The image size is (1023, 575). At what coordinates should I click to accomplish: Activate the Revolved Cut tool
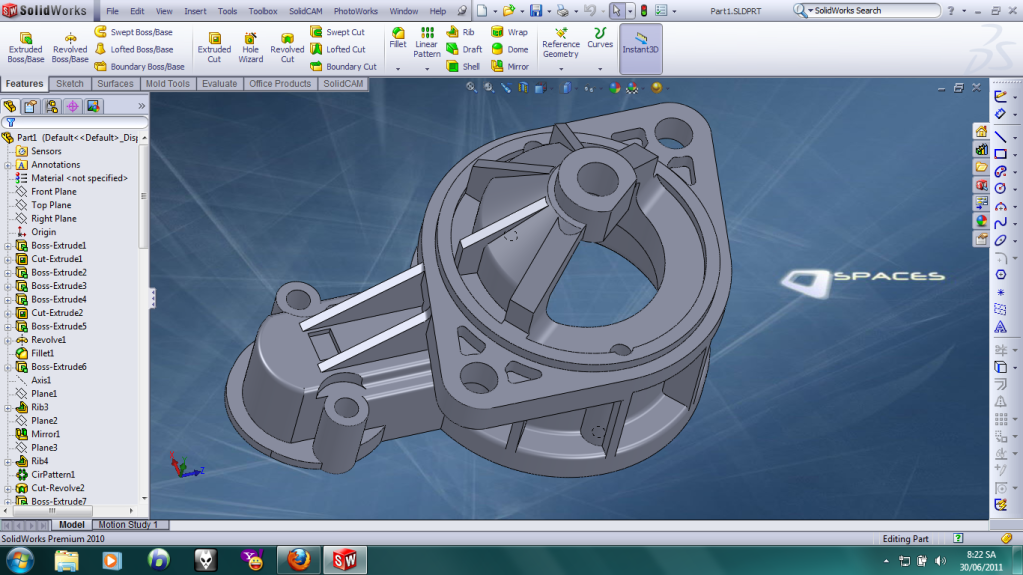[287, 48]
